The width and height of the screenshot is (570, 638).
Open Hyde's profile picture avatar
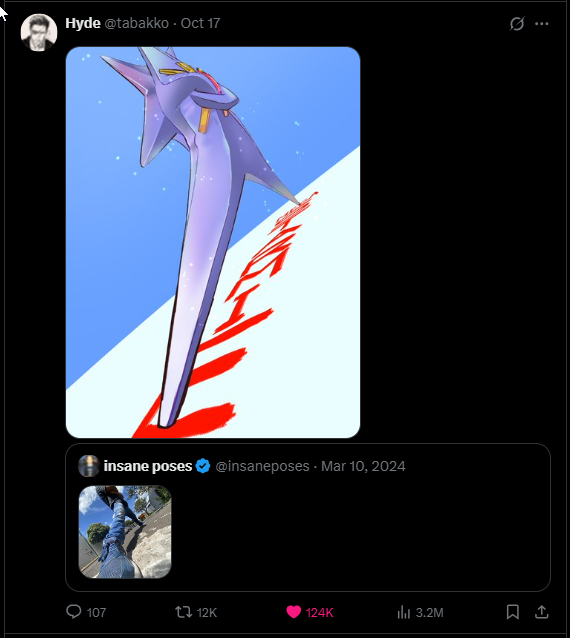point(39,33)
